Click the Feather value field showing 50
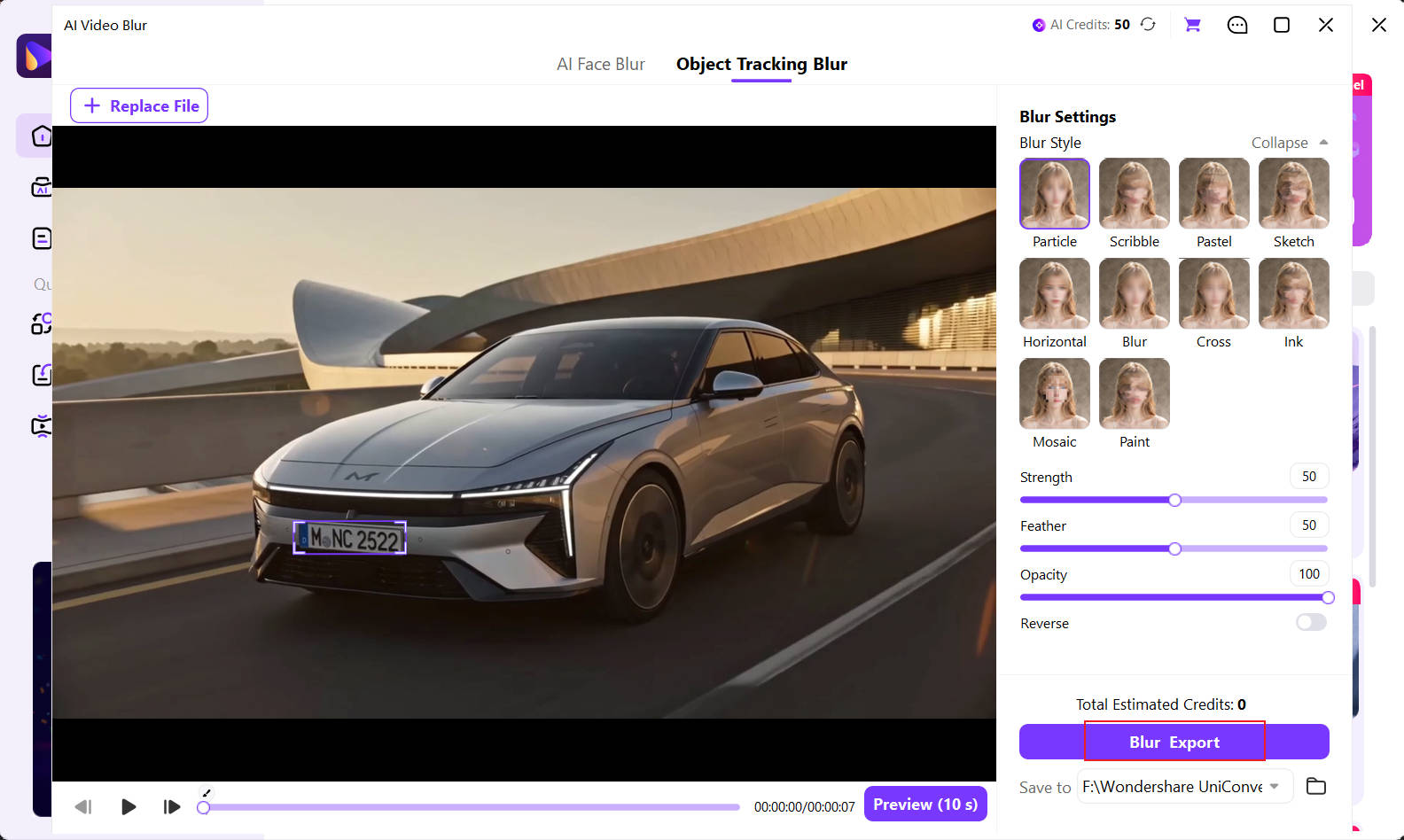Screen dimensions: 1404x840 pos(1309,525)
